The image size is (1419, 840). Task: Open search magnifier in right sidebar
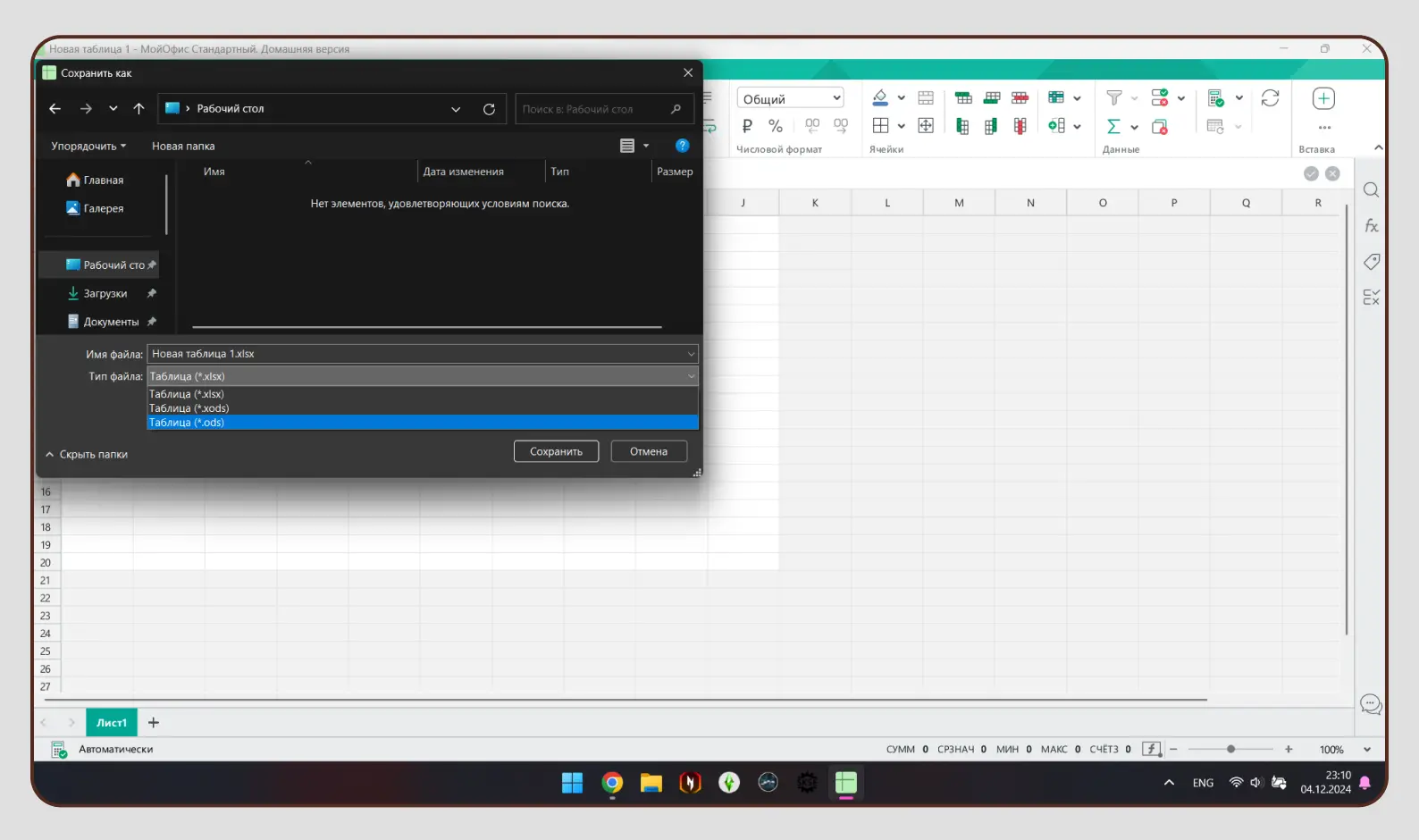[x=1371, y=189]
